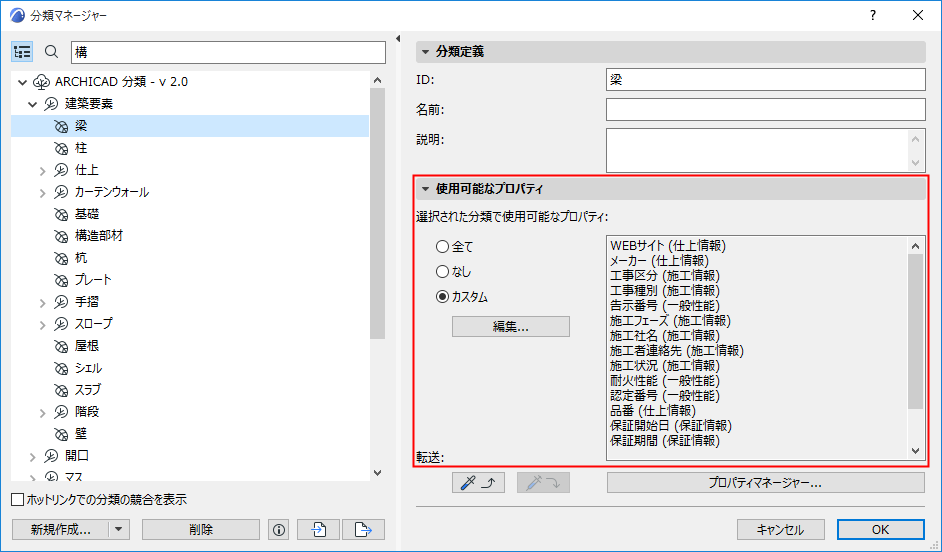Click the classification search field
The image size is (942, 552).
pyautogui.click(x=228, y=52)
